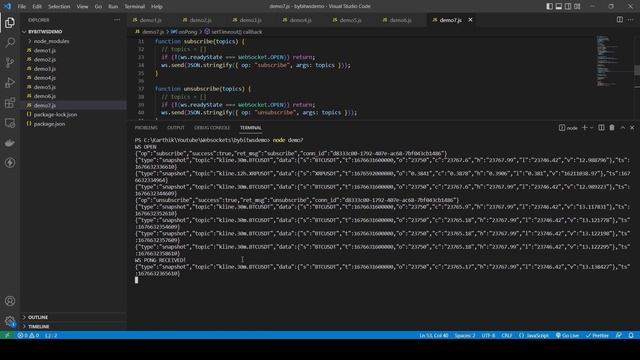Open the Docker view in activity bar

pos(10,143)
